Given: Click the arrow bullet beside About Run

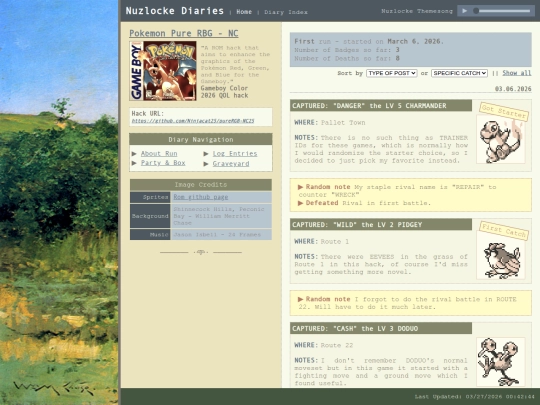Looking at the screenshot, I should [x=134, y=154].
